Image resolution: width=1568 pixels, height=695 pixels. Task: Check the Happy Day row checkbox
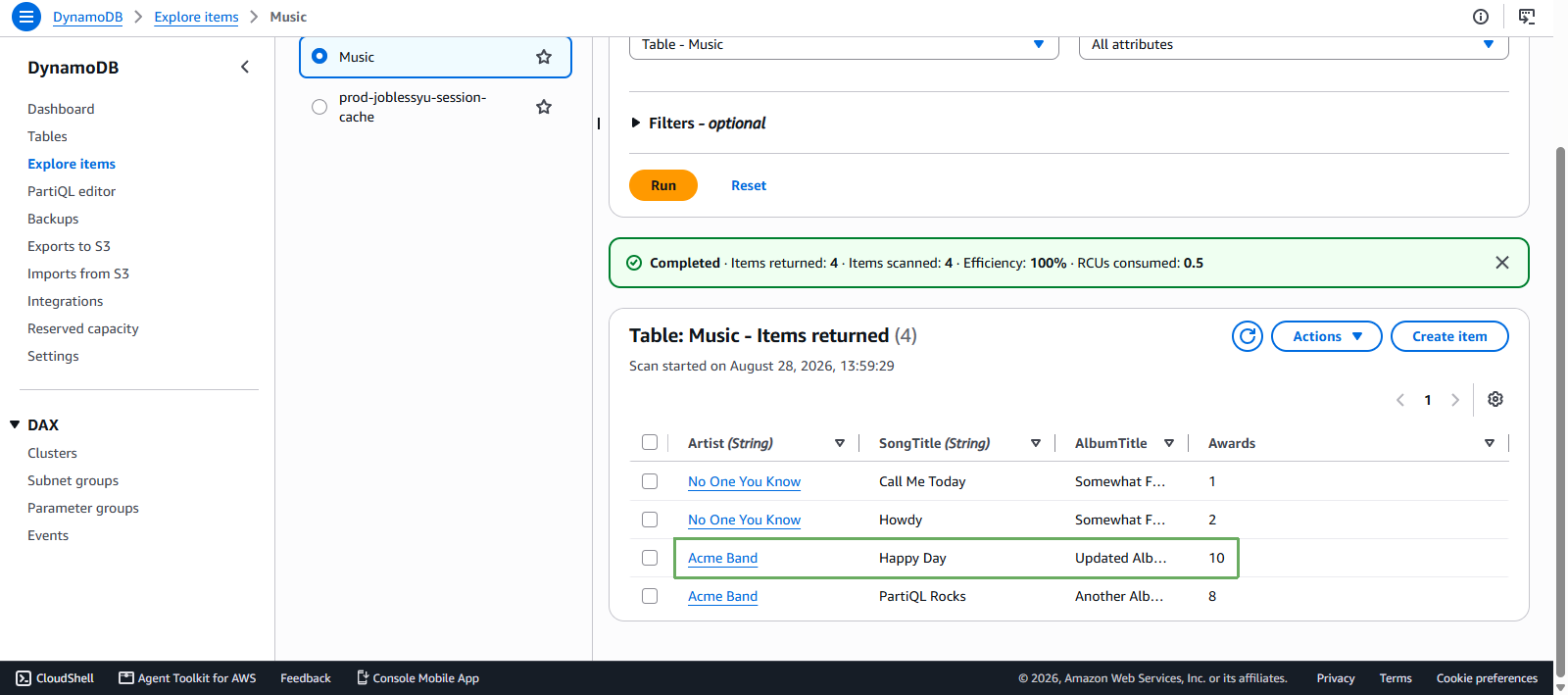click(650, 558)
